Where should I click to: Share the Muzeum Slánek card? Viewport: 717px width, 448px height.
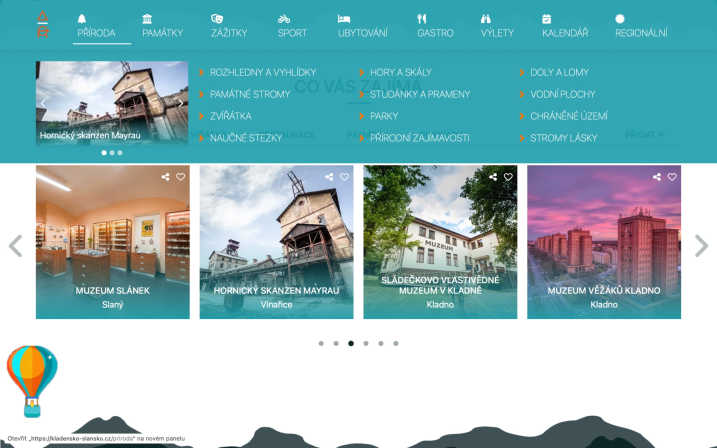(166, 177)
